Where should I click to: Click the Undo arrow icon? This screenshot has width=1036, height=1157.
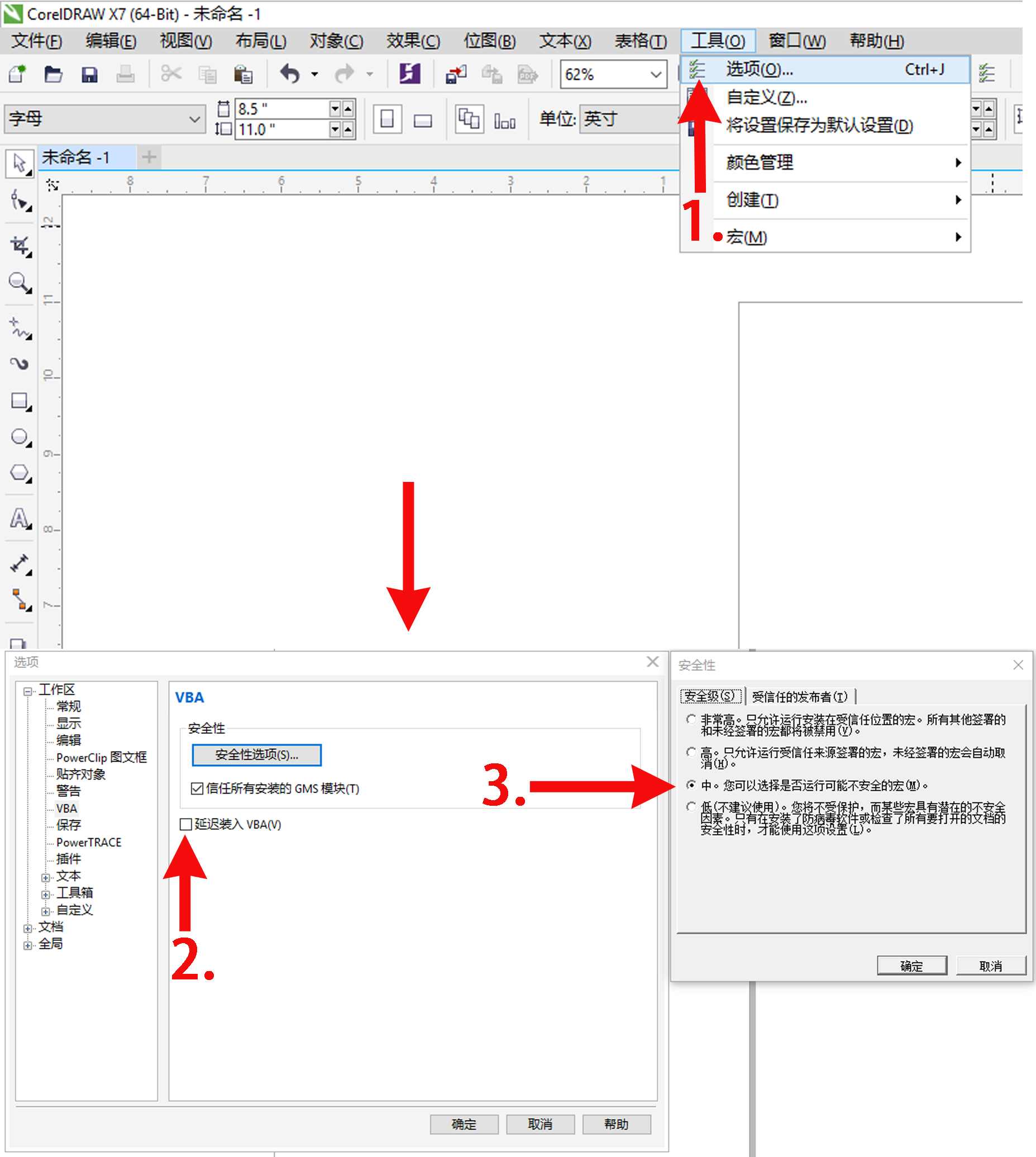point(290,74)
